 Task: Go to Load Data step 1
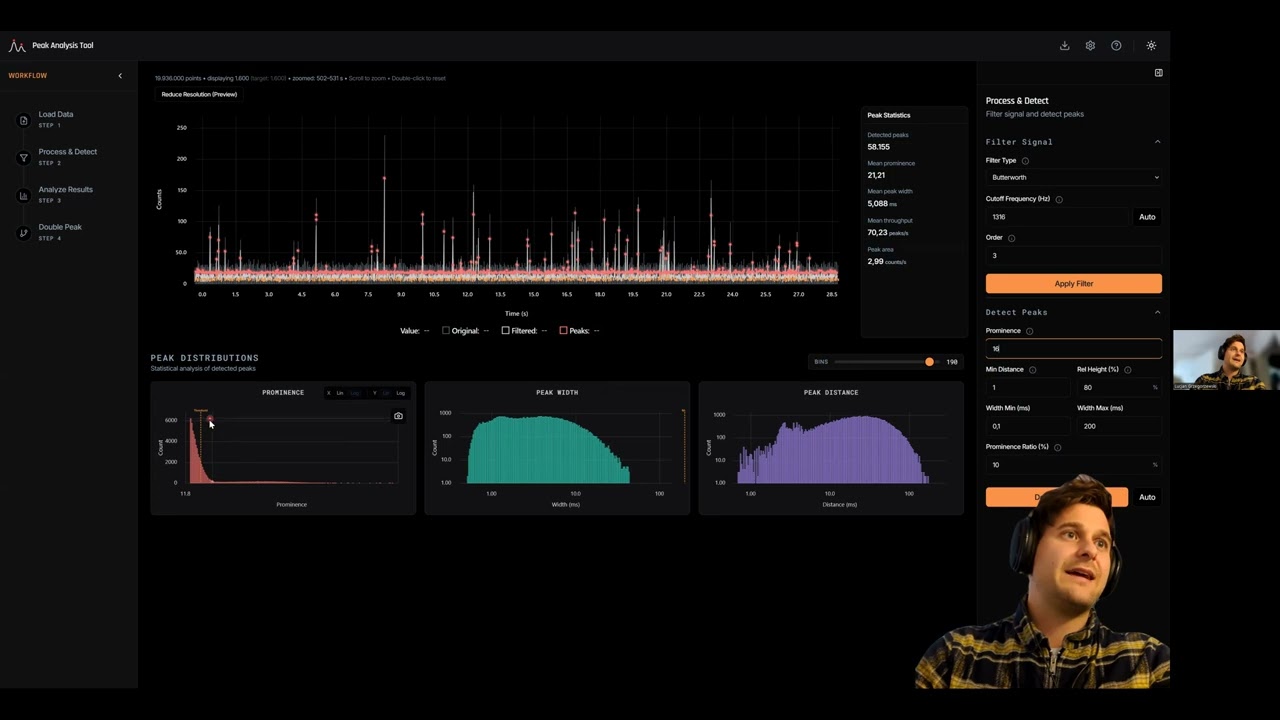tap(56, 119)
